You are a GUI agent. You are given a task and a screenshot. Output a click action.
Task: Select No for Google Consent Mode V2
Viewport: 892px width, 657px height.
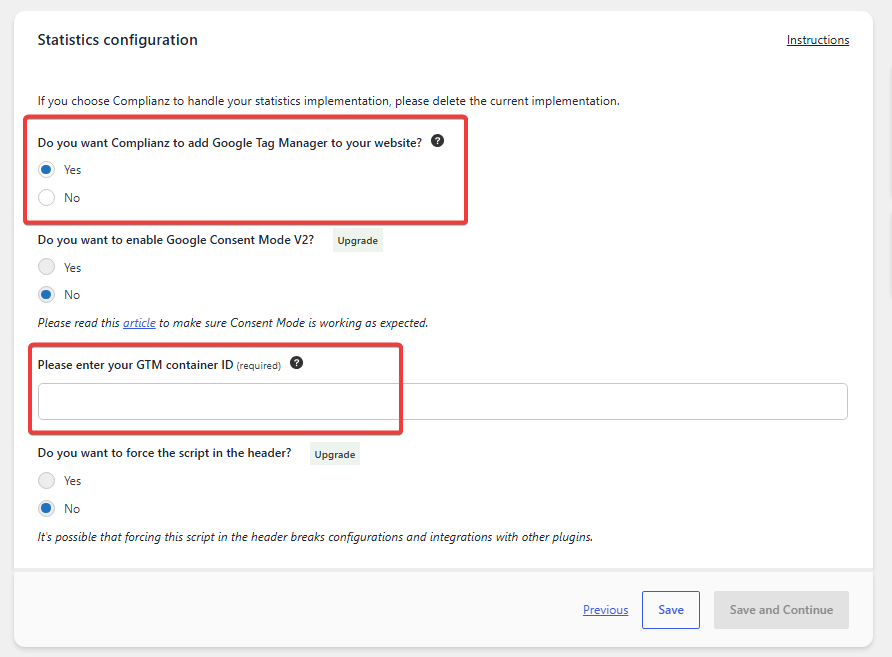(x=47, y=295)
